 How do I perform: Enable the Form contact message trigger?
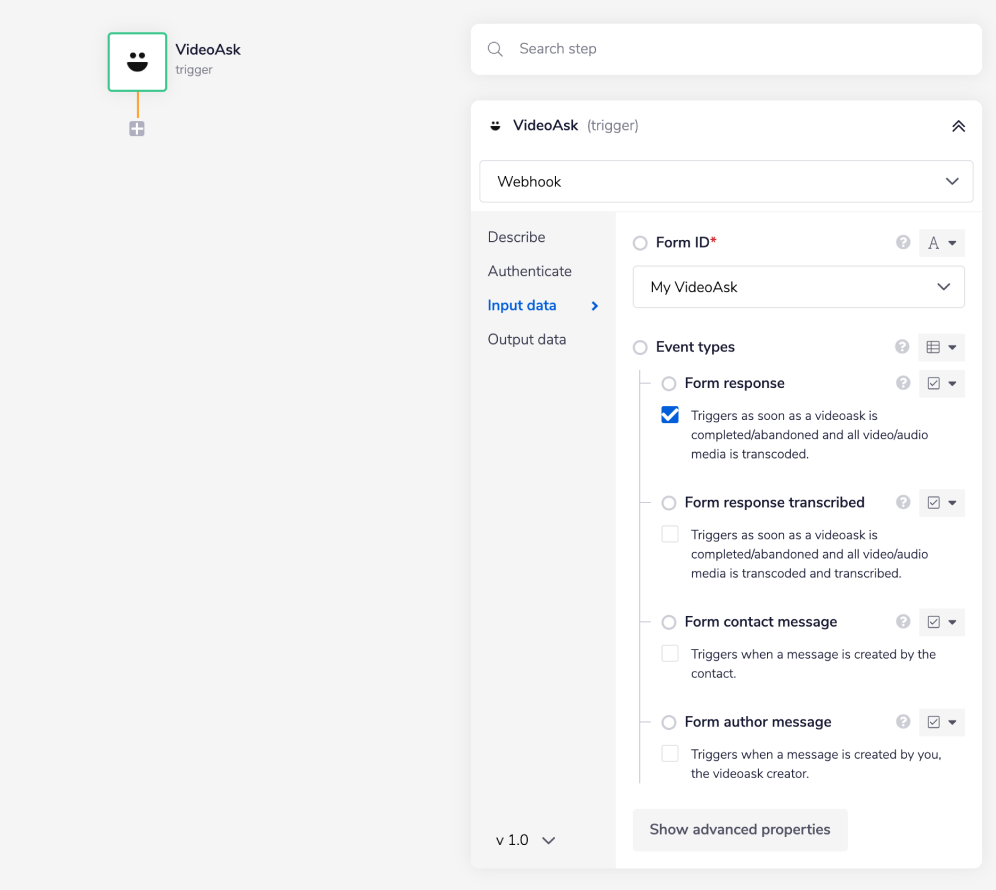tap(669, 653)
